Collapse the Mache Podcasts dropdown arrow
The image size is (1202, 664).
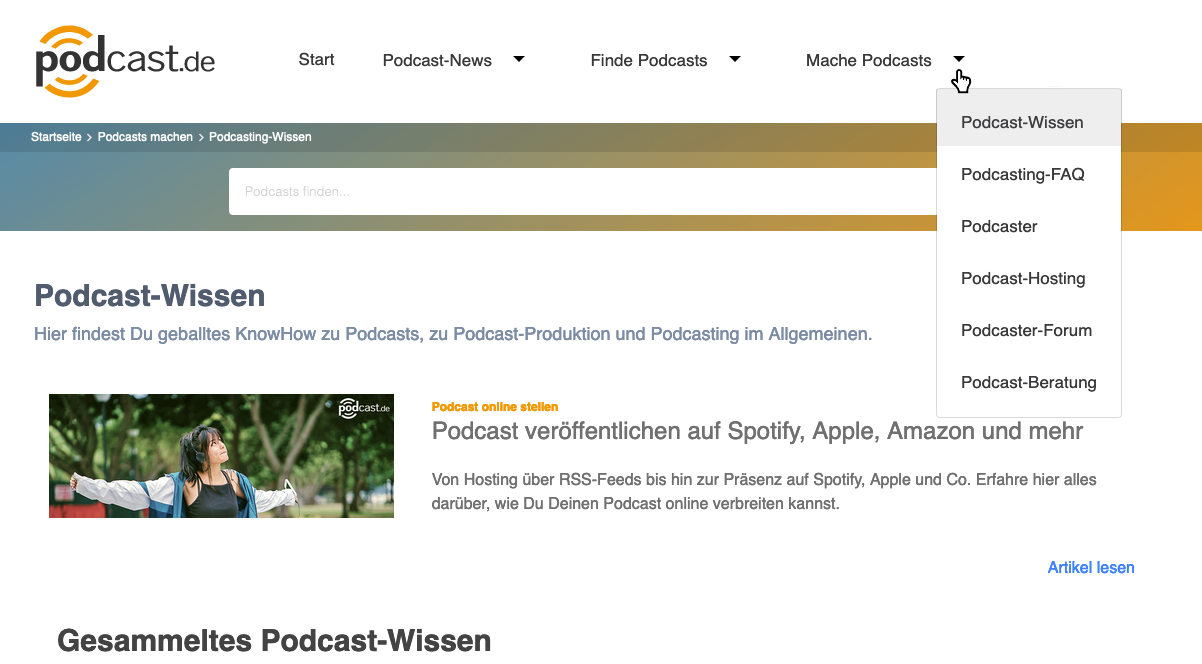[959, 59]
